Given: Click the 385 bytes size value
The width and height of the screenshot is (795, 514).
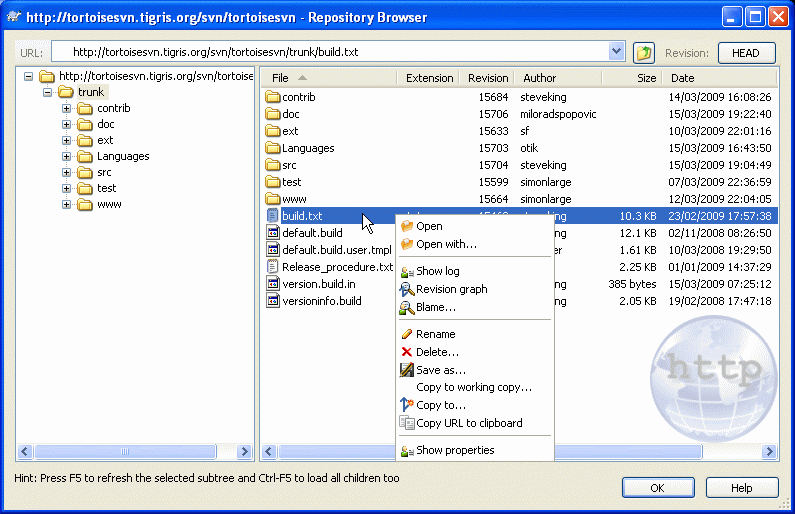Looking at the screenshot, I should [x=632, y=284].
